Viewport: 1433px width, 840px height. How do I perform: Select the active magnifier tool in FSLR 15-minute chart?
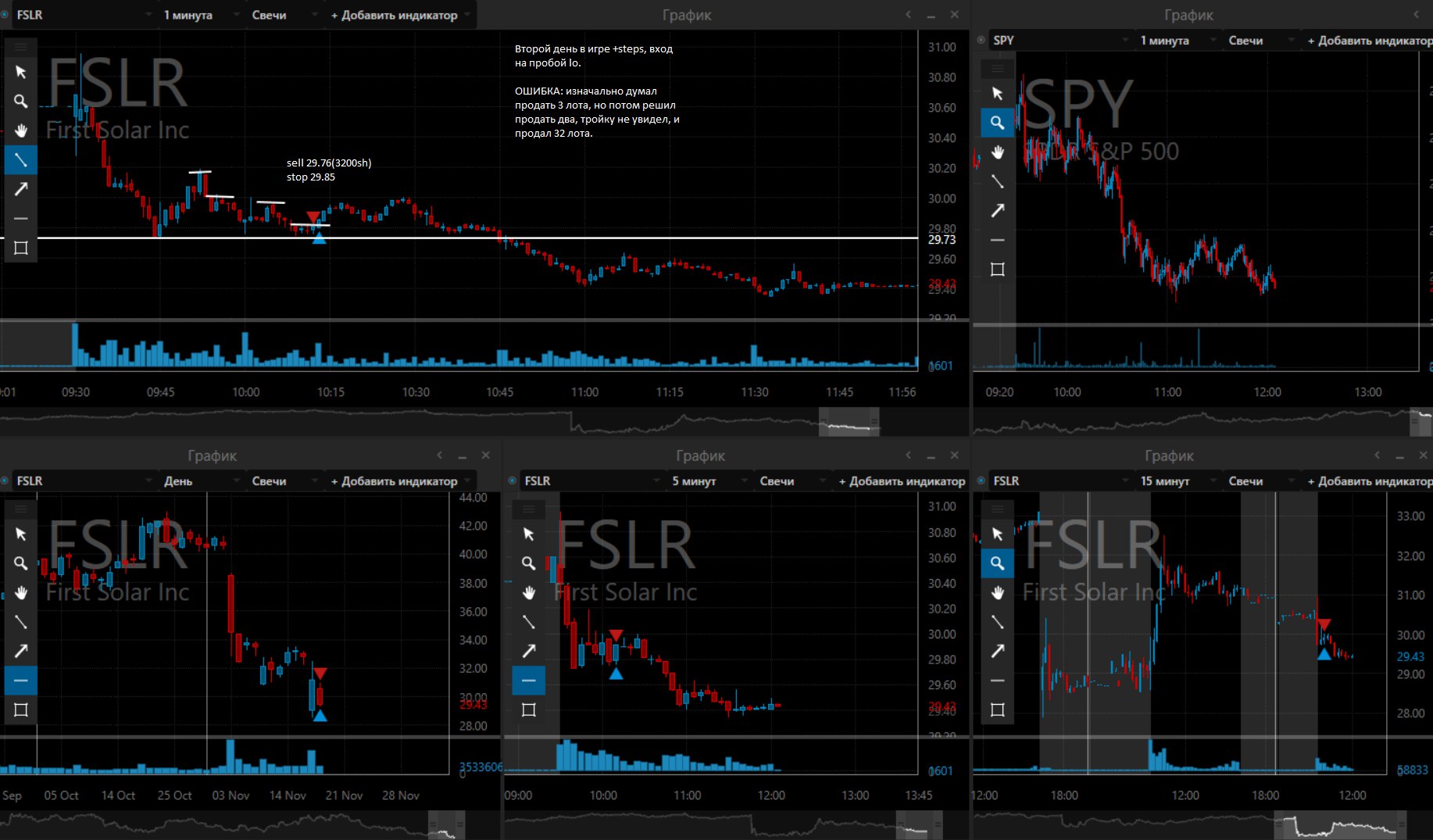pyautogui.click(x=998, y=563)
